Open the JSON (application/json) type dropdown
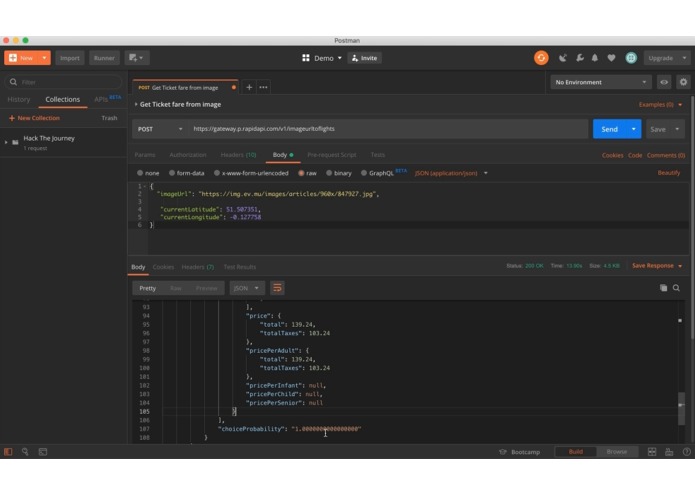The image size is (695, 494). tap(451, 173)
